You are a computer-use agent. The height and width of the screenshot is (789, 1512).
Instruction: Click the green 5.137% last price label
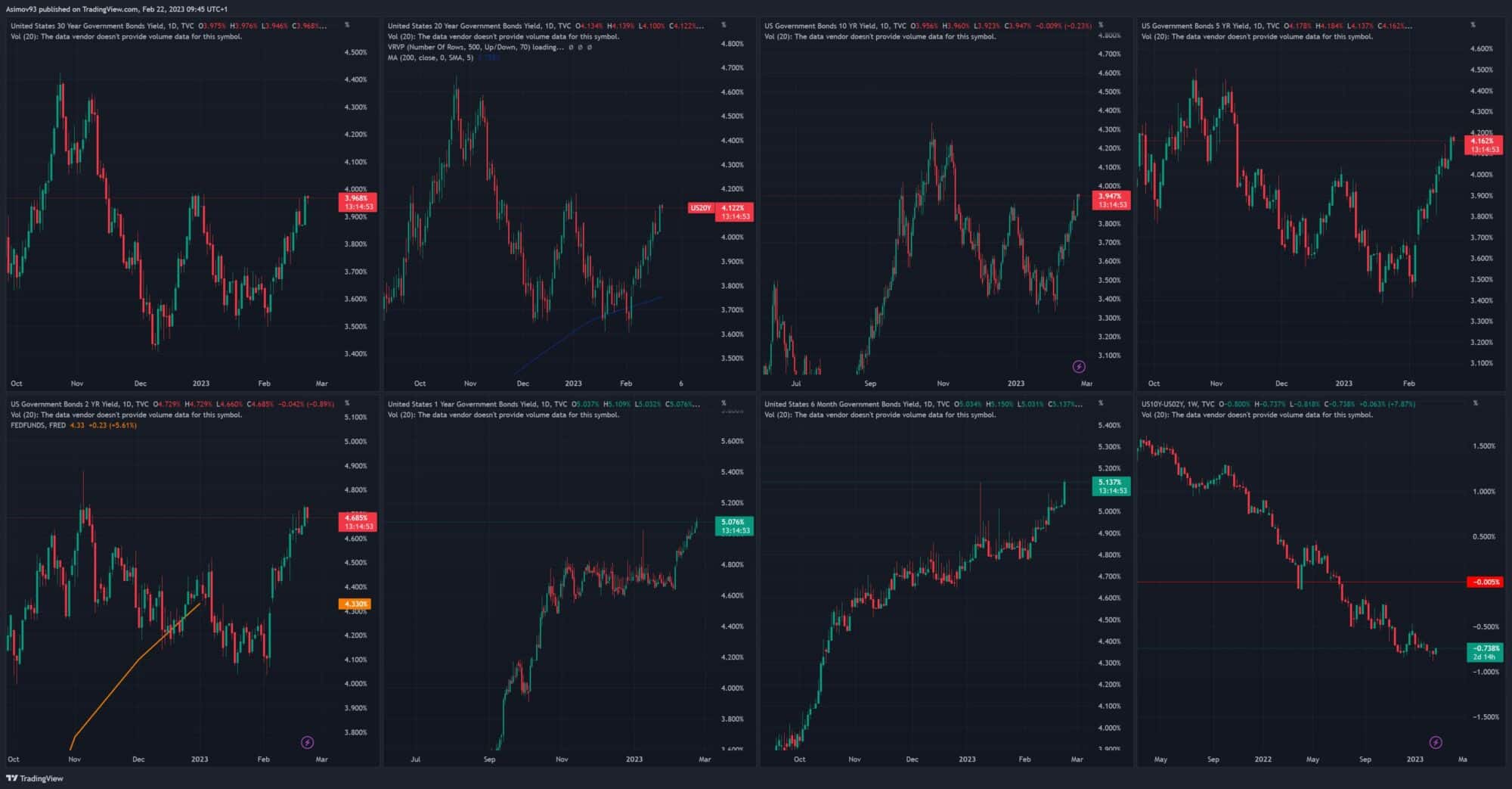pyautogui.click(x=1111, y=486)
